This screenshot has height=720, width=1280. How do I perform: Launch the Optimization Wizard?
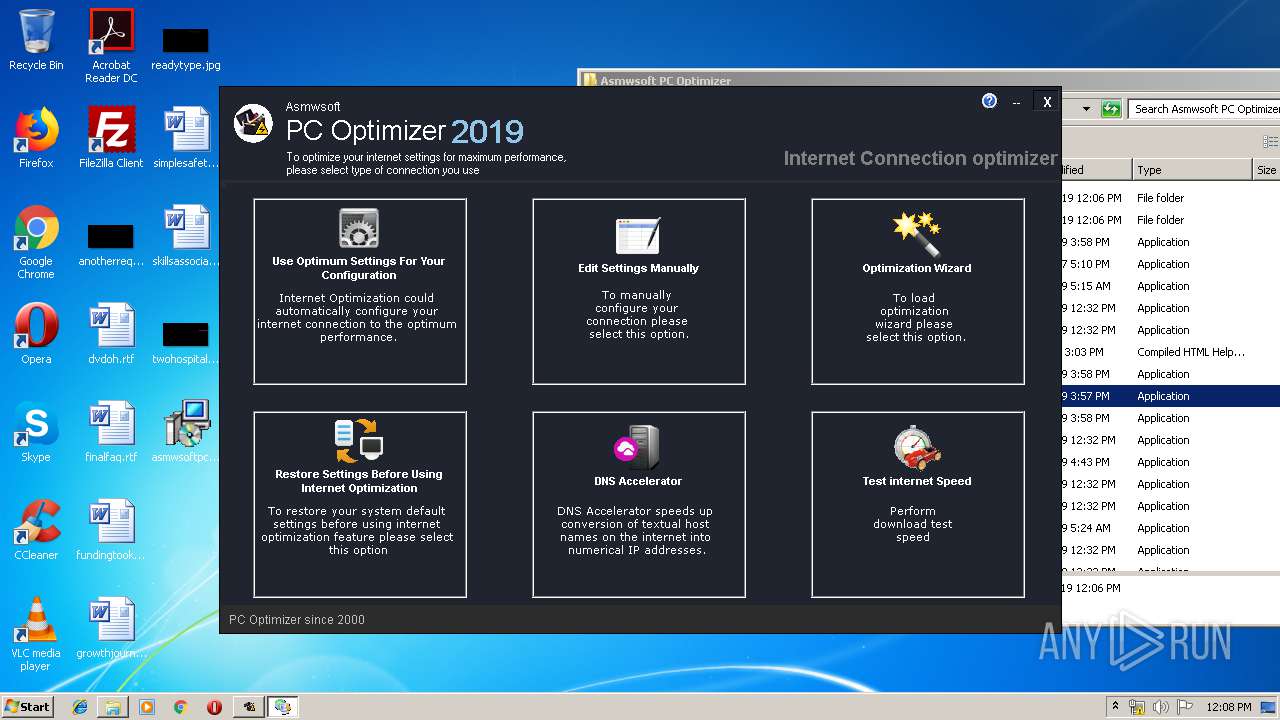point(918,291)
